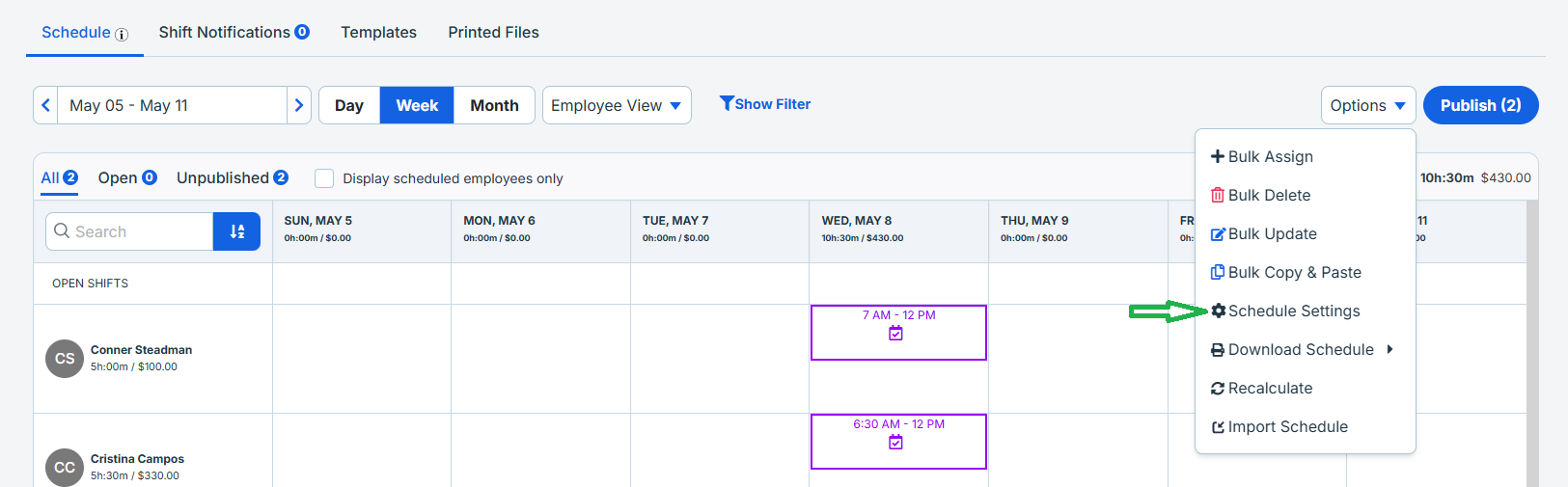1568x487 pixels.
Task: Switch to Day view
Action: (x=349, y=105)
